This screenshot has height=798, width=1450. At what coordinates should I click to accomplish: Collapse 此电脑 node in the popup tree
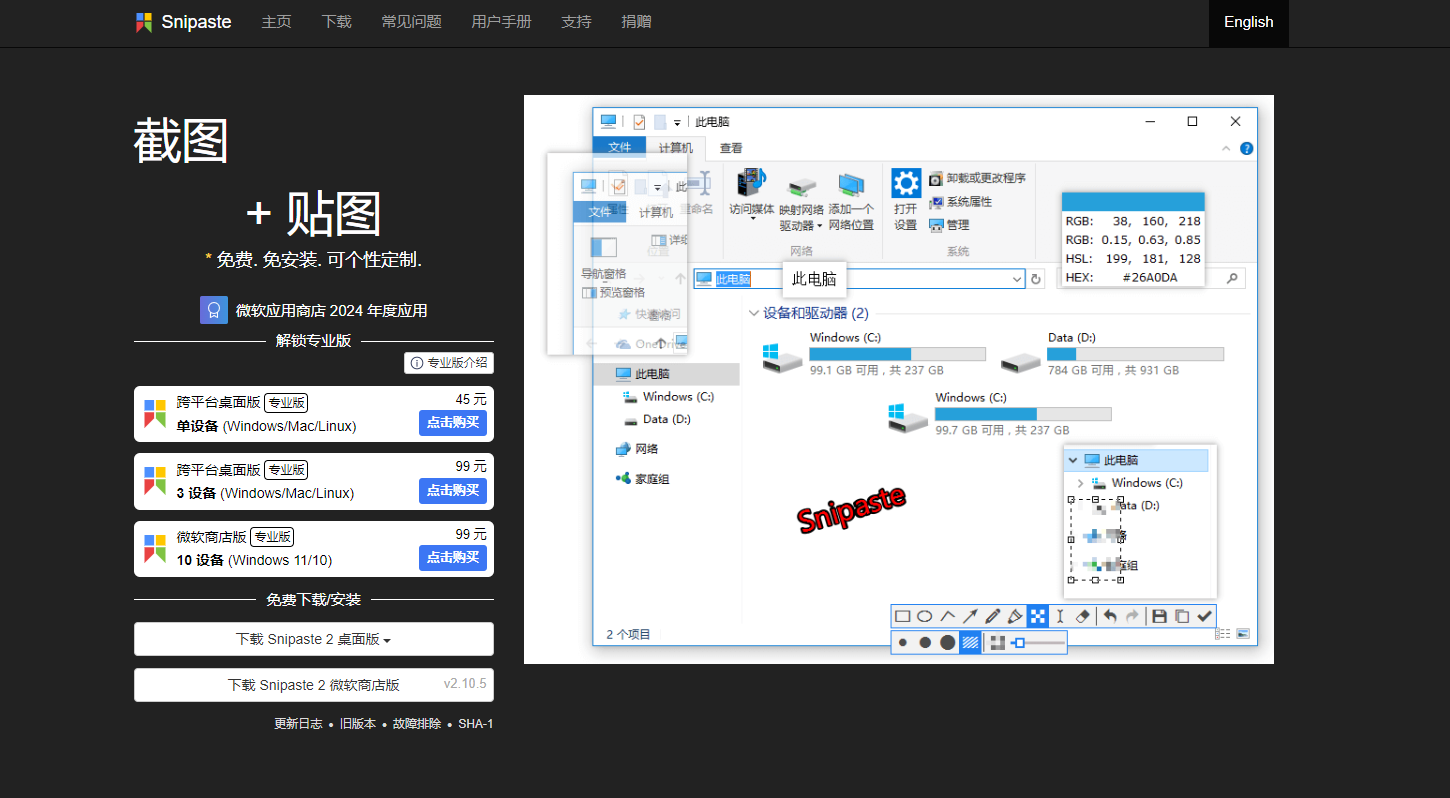1073,460
